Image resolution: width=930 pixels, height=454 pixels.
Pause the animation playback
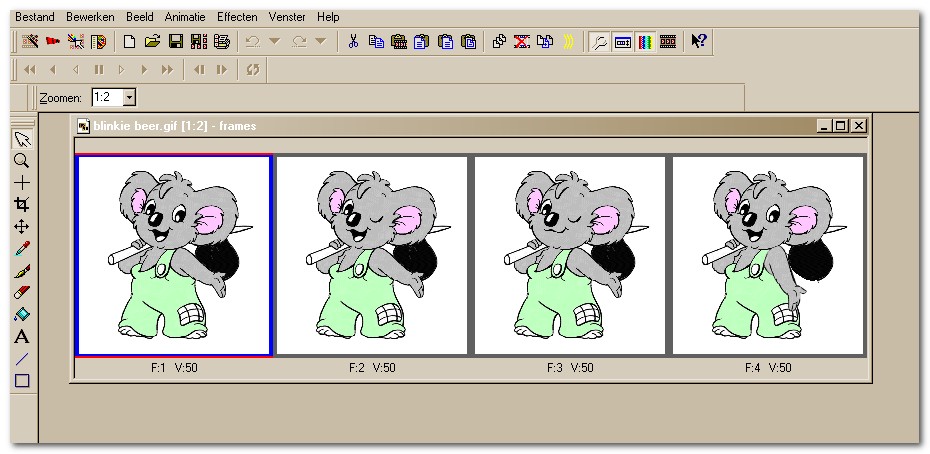pos(99,70)
